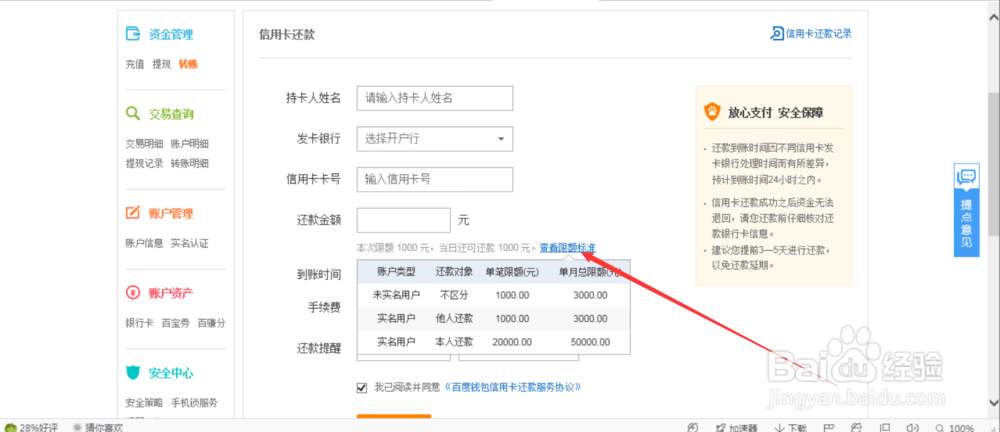Click the 交易查询 magnifier icon

click(133, 114)
